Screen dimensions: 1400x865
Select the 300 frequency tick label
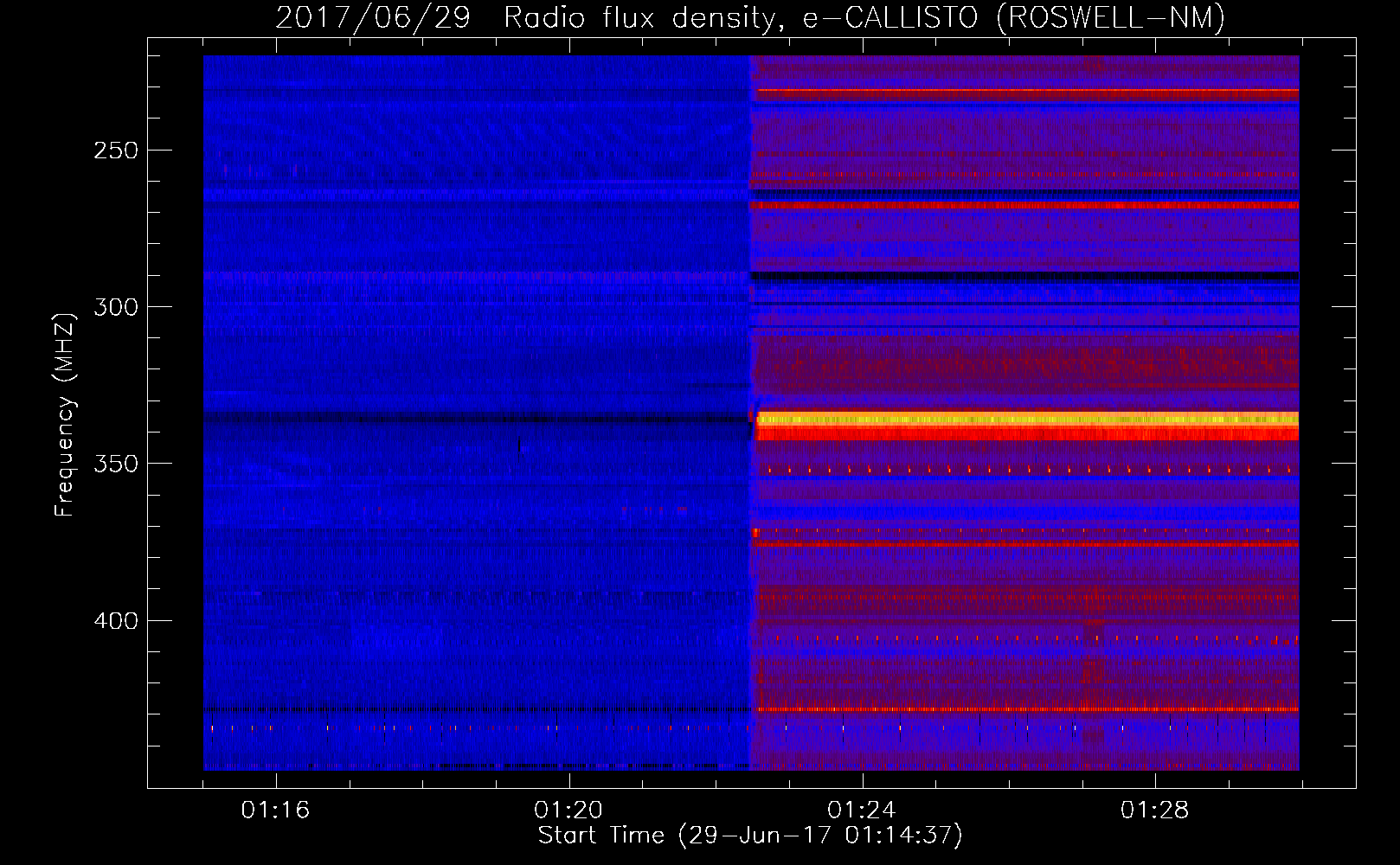point(116,307)
